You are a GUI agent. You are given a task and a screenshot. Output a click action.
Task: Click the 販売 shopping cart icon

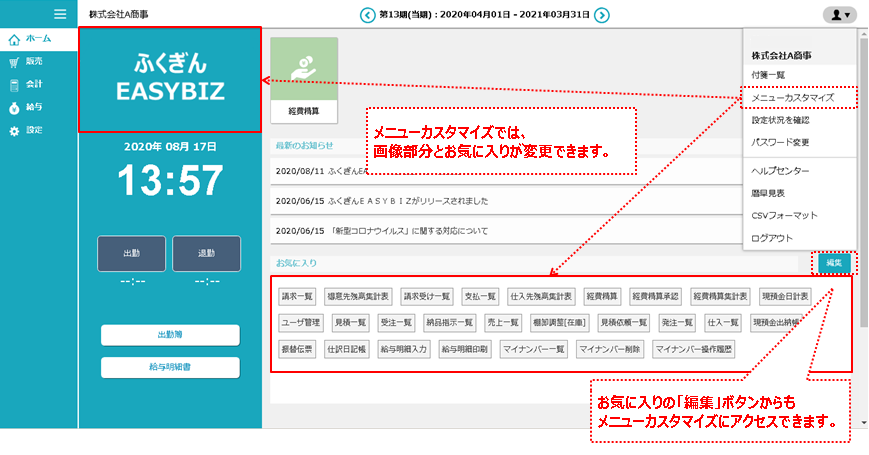pos(14,62)
